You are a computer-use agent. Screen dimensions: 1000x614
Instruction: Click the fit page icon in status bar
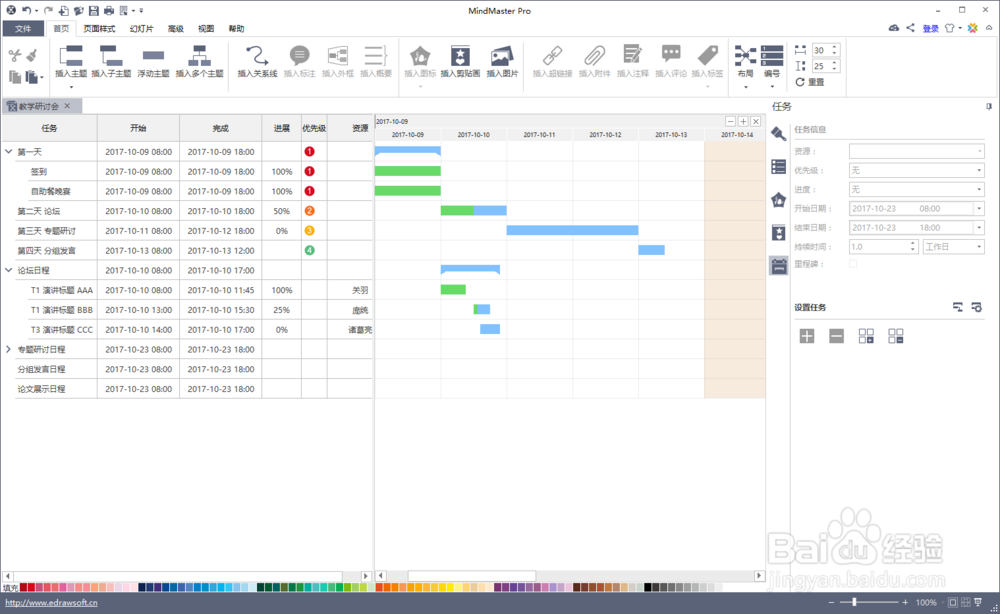[952, 603]
